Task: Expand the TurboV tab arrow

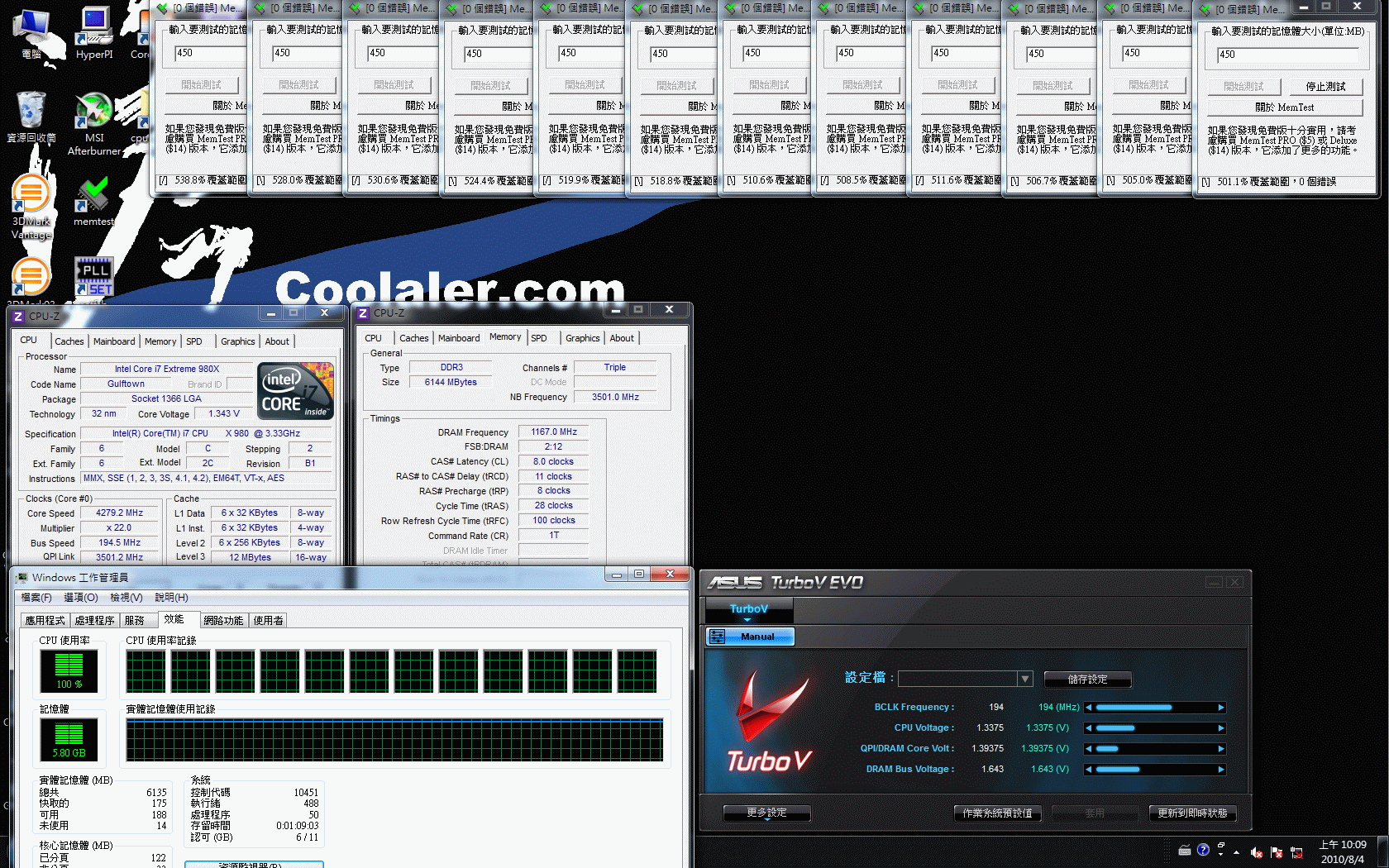Action: [x=747, y=619]
